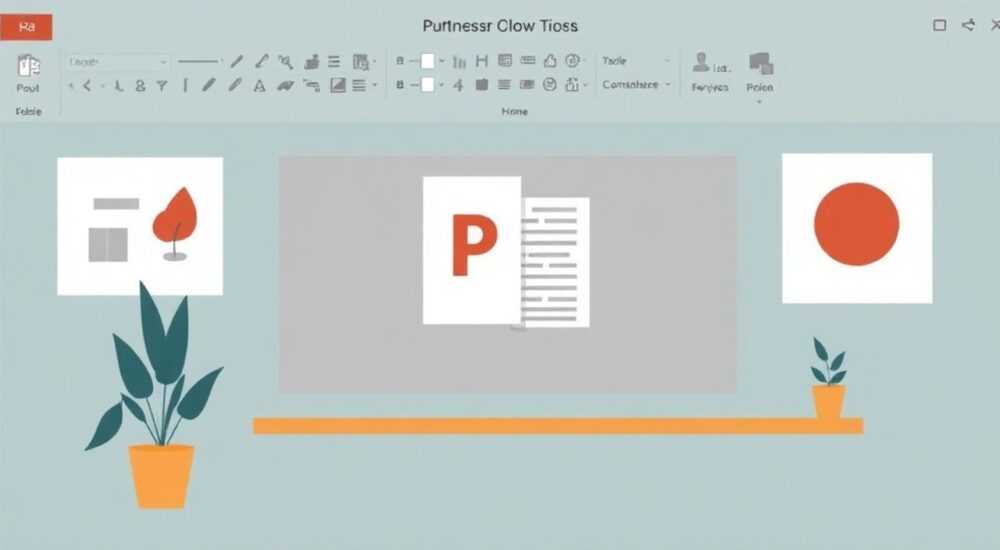Screen dimensions: 1000x550
Task: Click the left angle bracket icon
Action: [x=87, y=85]
